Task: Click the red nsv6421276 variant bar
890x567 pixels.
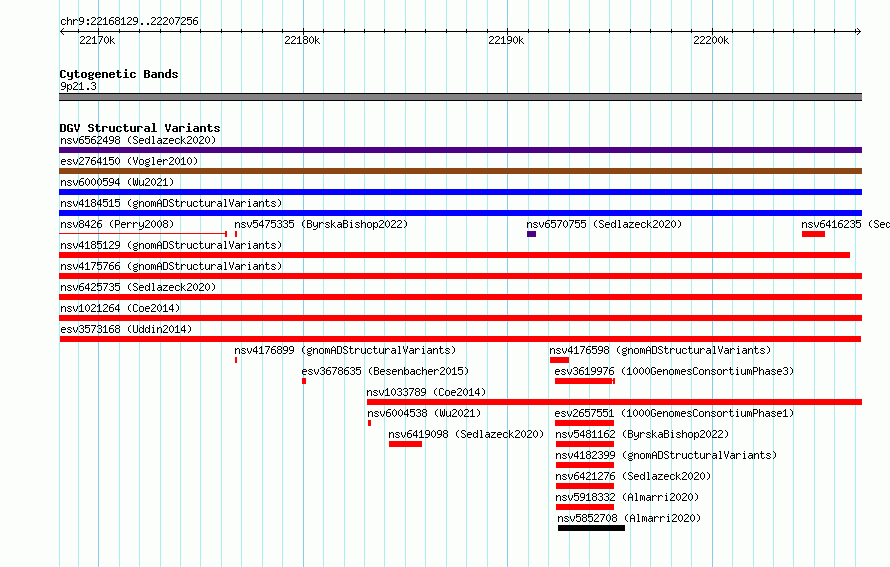Action: 585,486
